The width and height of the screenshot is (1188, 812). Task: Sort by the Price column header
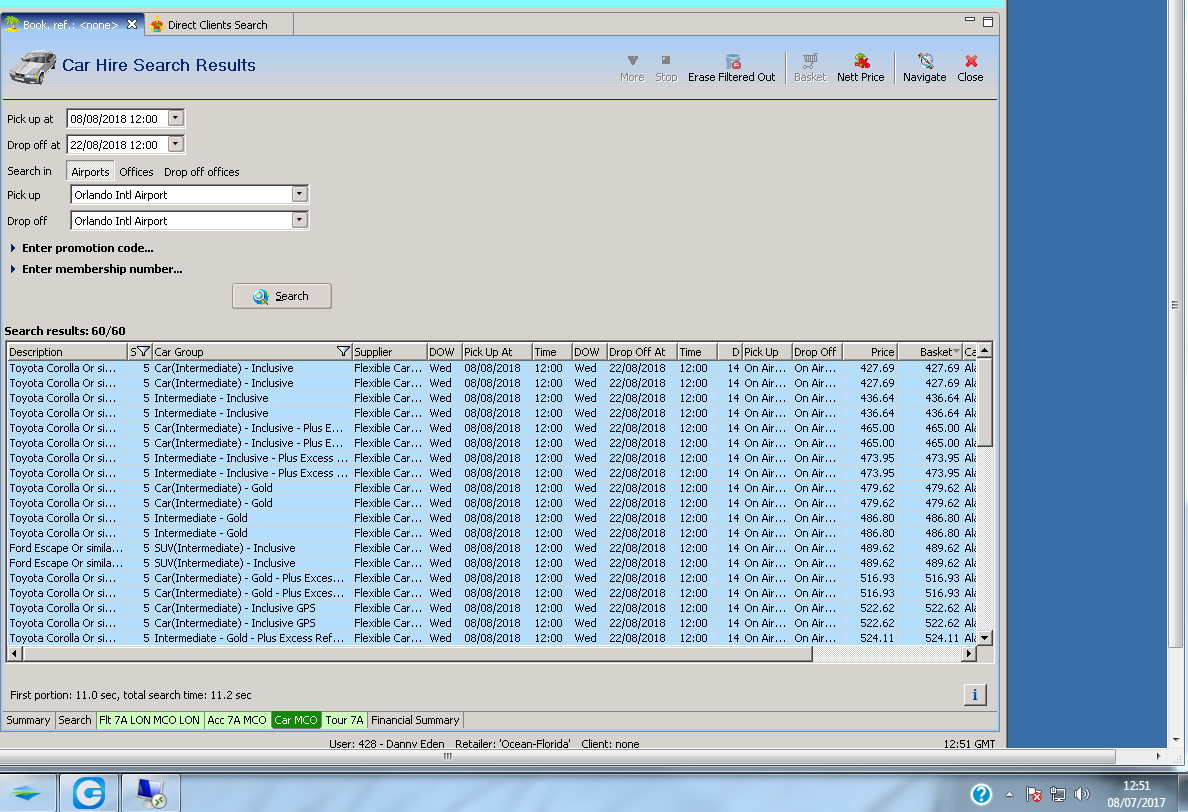point(870,351)
